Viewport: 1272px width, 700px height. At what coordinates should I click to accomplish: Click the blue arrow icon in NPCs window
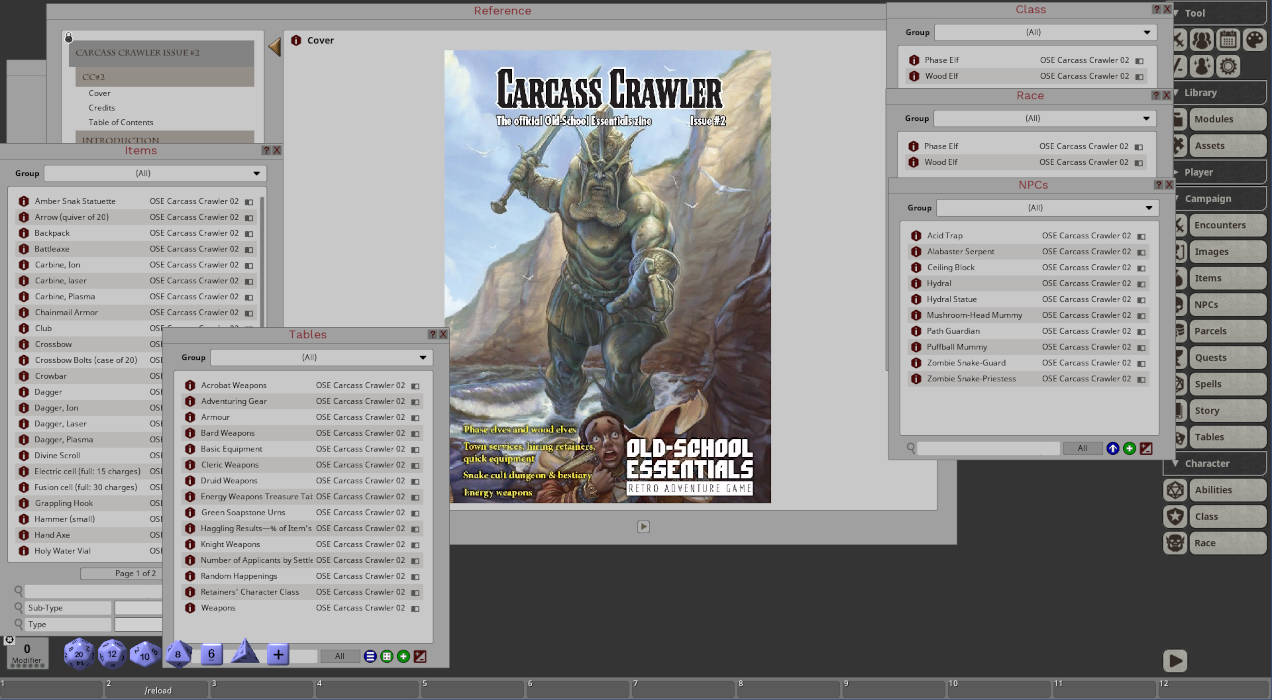click(x=1113, y=448)
